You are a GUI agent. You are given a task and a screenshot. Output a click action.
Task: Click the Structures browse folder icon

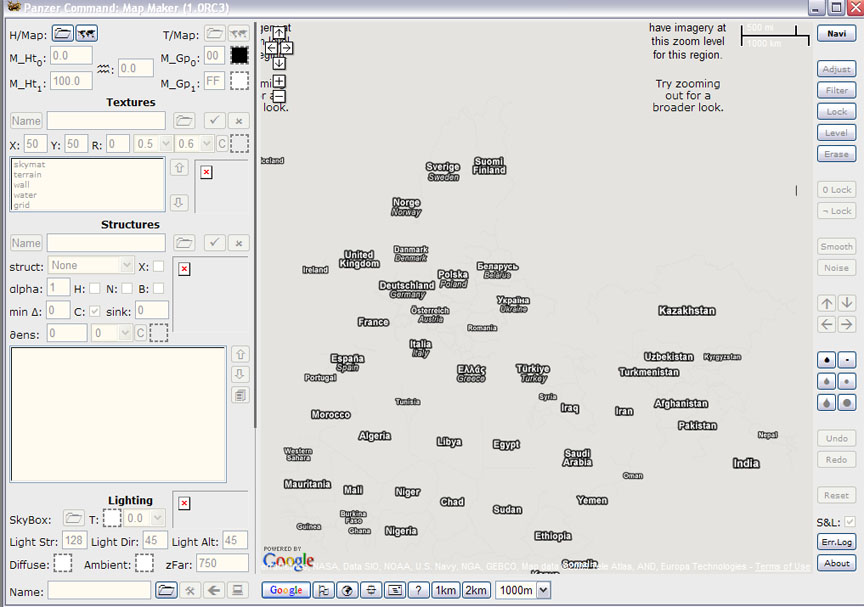[x=184, y=243]
